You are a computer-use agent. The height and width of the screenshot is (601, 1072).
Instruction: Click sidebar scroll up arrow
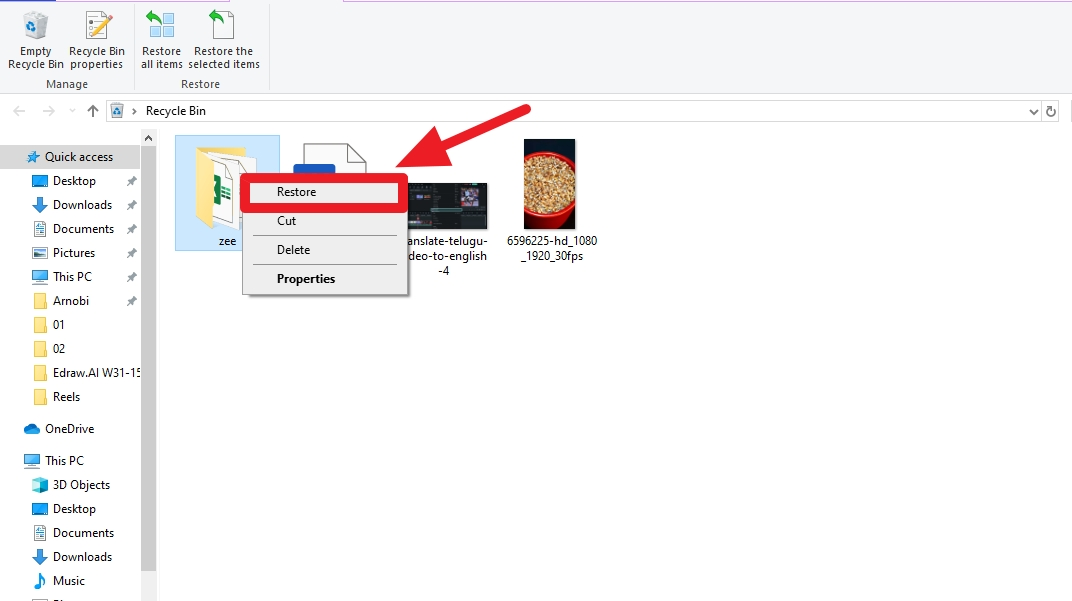pyautogui.click(x=148, y=138)
